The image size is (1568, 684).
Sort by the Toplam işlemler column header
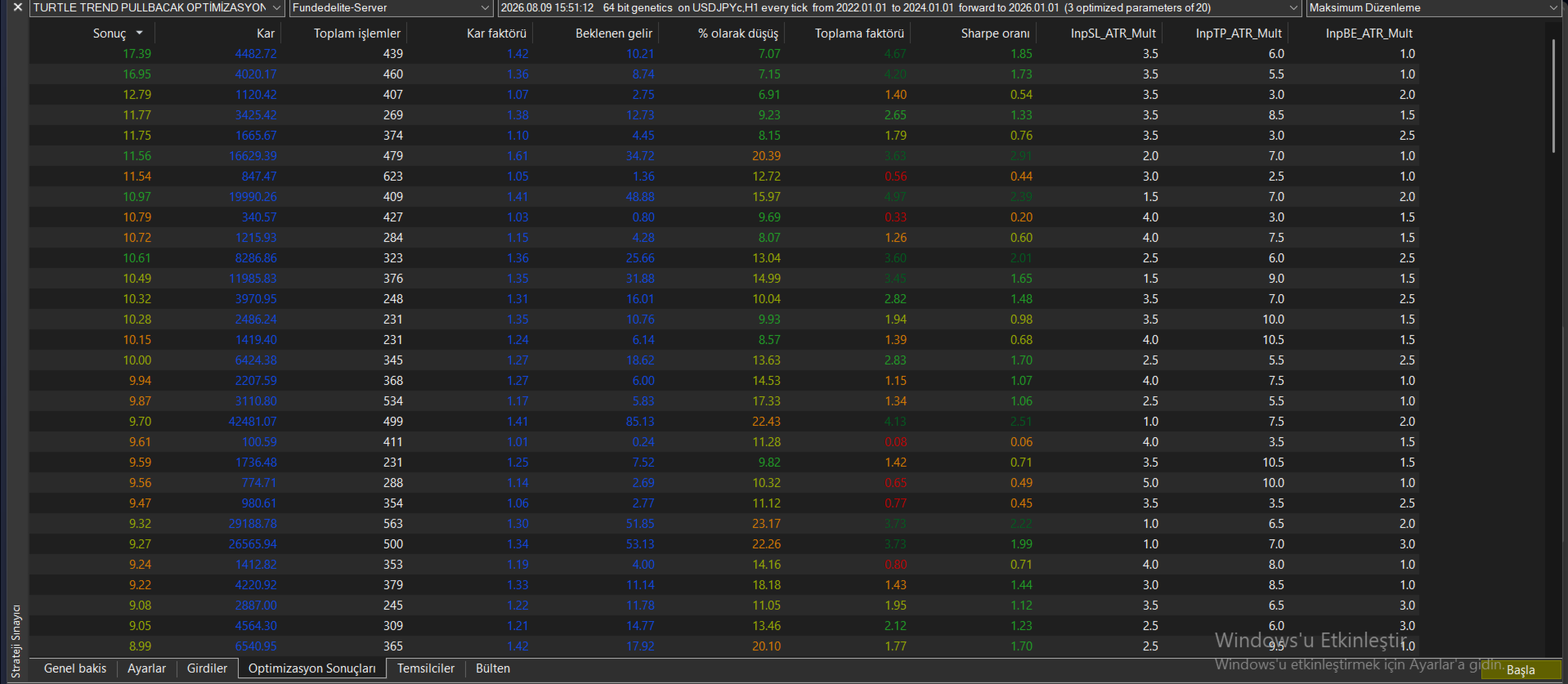(x=357, y=34)
